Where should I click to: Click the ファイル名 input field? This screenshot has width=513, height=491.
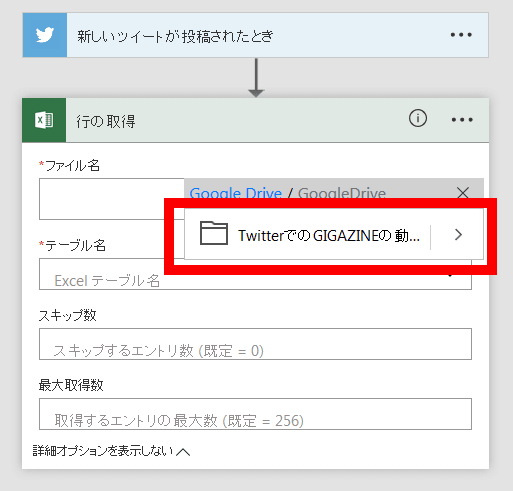(112, 199)
